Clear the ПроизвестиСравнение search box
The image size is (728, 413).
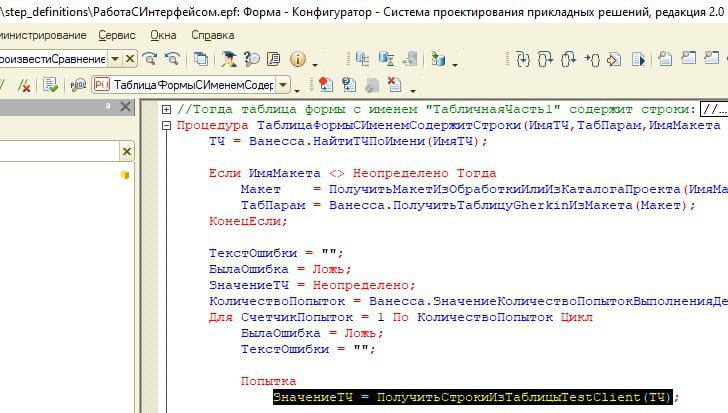click(x=130, y=59)
